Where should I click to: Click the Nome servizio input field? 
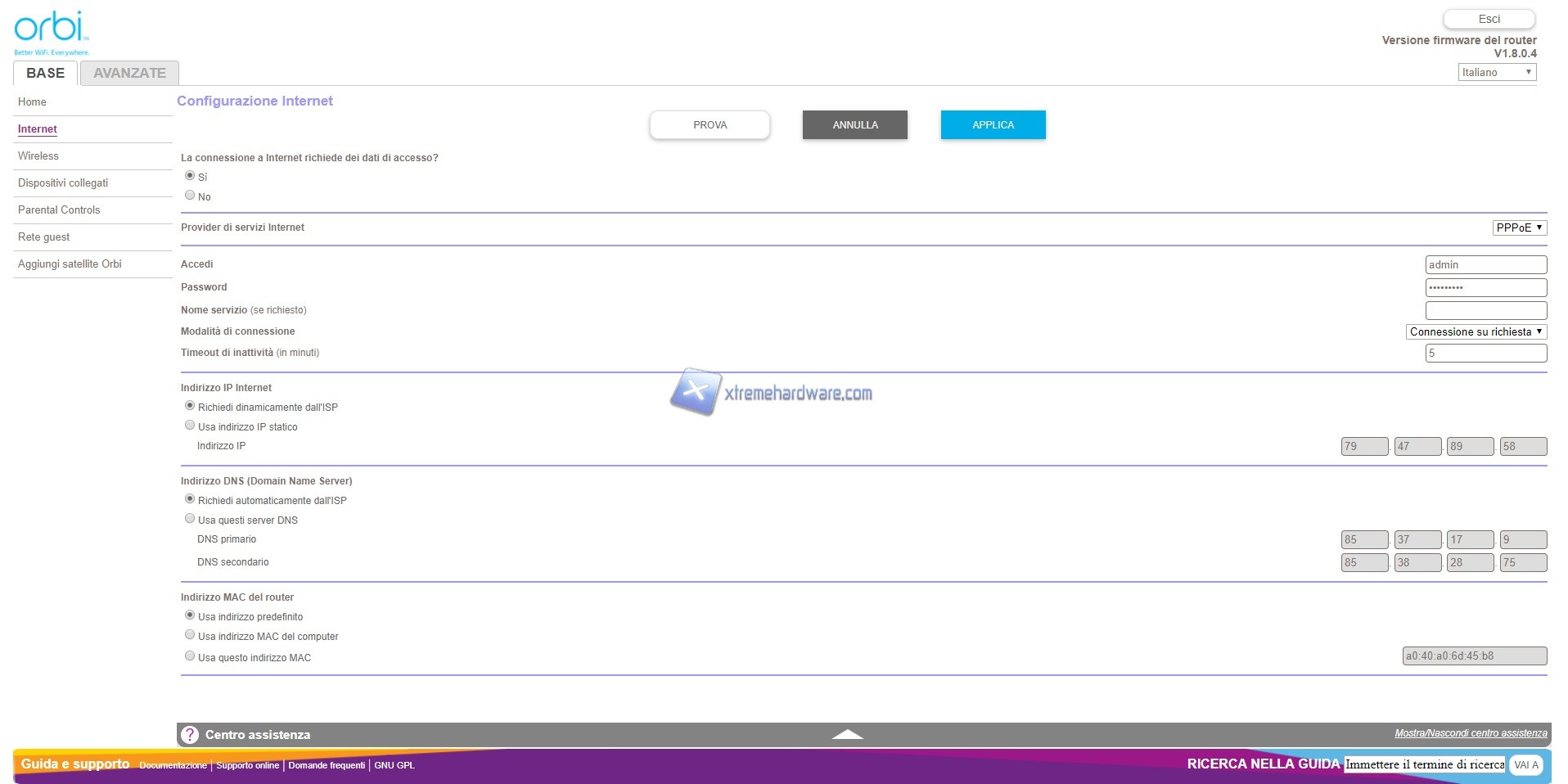(1485, 310)
